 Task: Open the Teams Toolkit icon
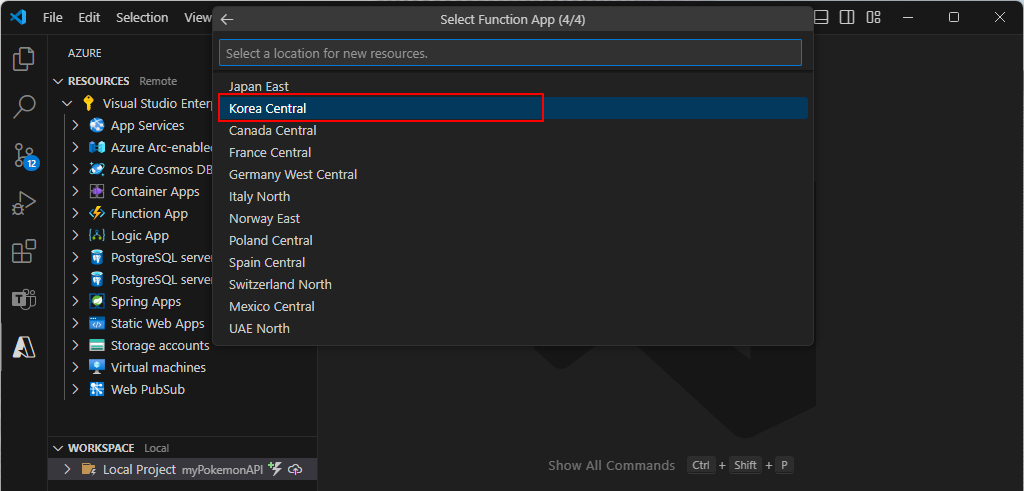(24, 300)
